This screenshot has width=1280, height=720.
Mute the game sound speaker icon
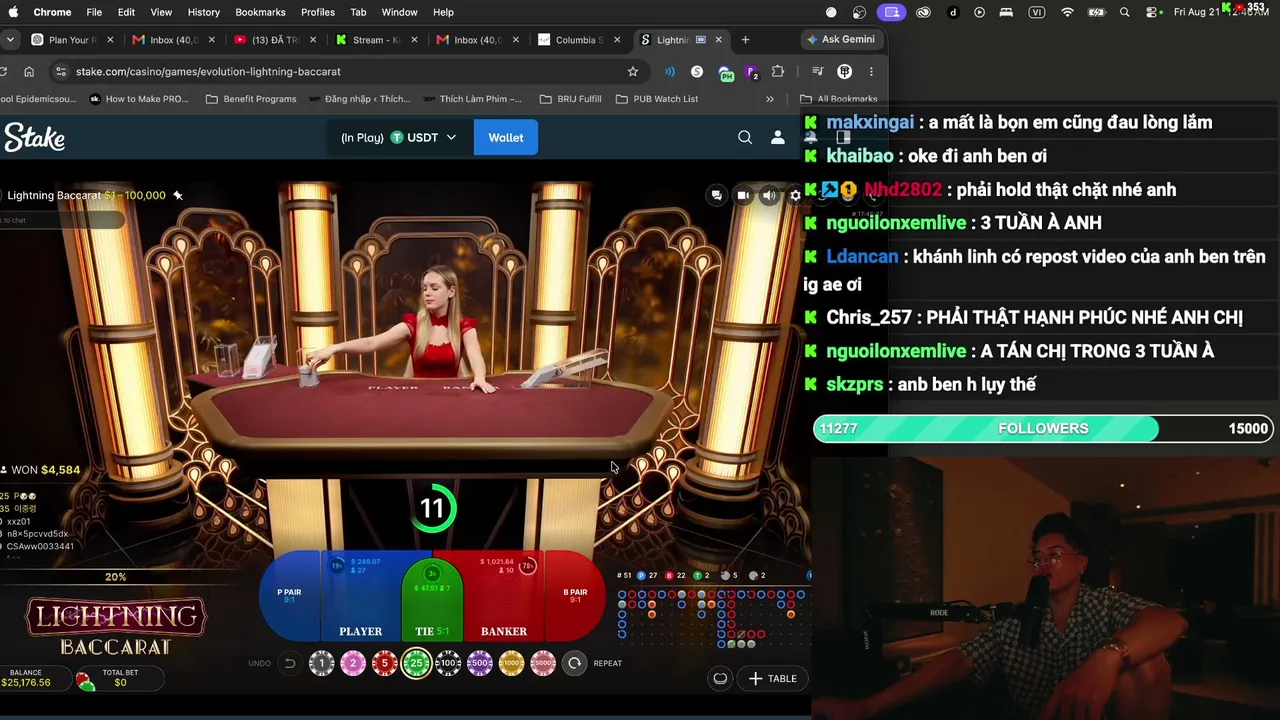tap(769, 195)
